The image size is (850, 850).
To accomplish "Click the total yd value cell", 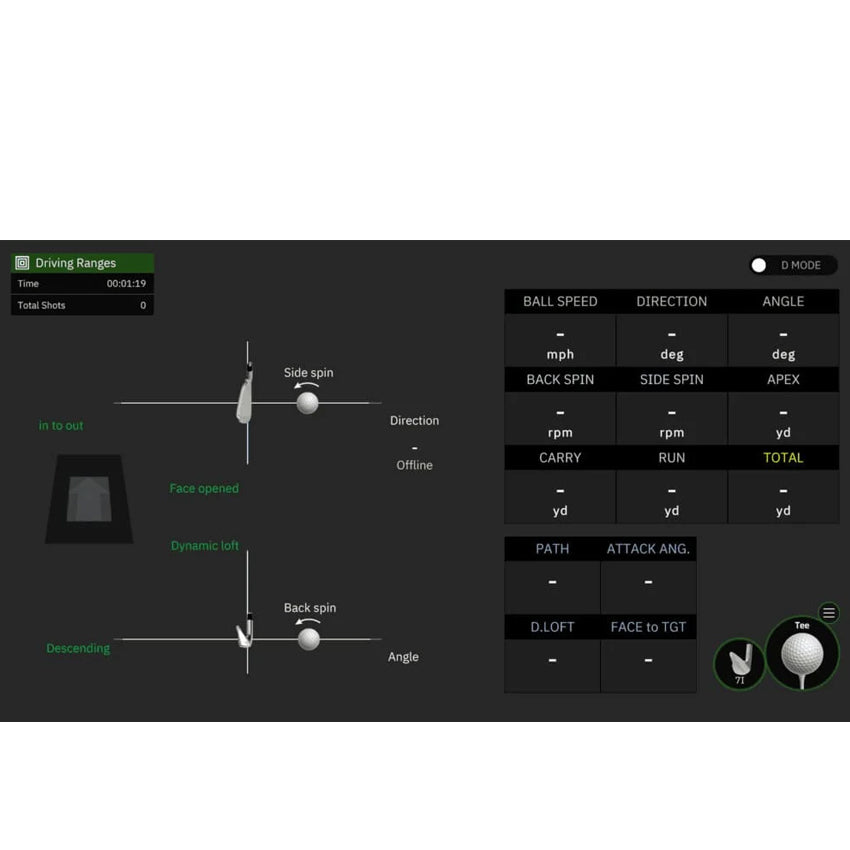I will (x=783, y=497).
